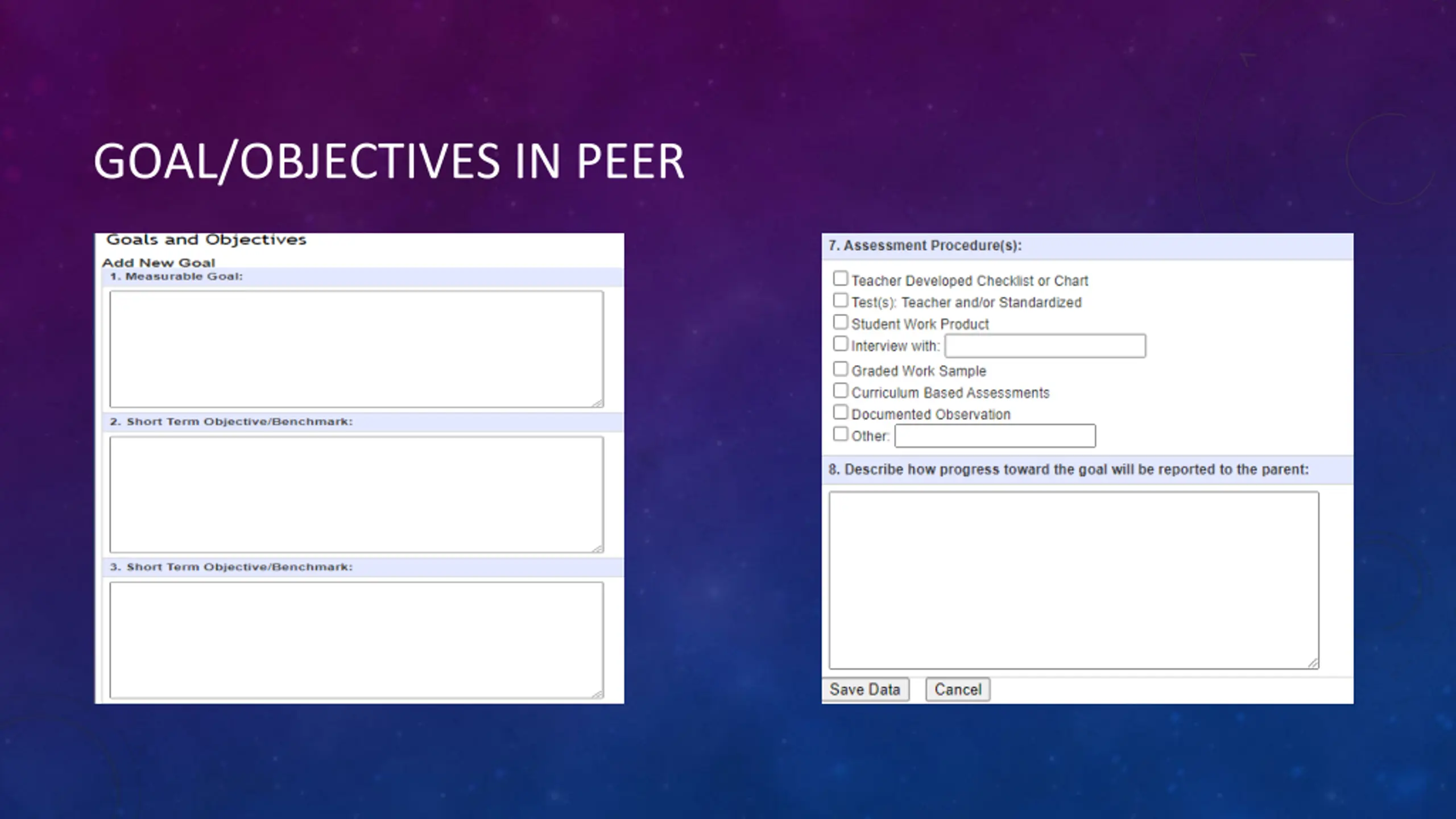Enable the Other checkbox
This screenshot has width=1456, height=819.
tap(840, 434)
